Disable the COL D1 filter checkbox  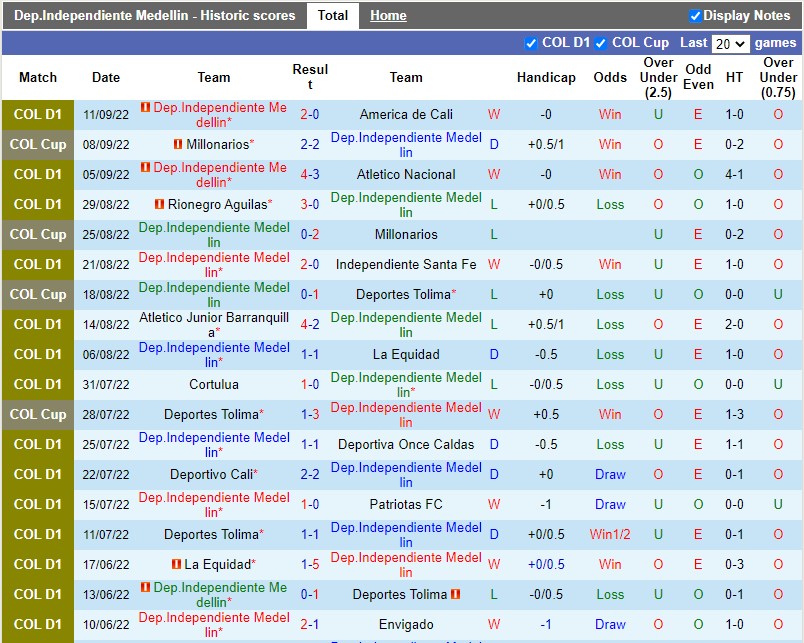(x=531, y=43)
